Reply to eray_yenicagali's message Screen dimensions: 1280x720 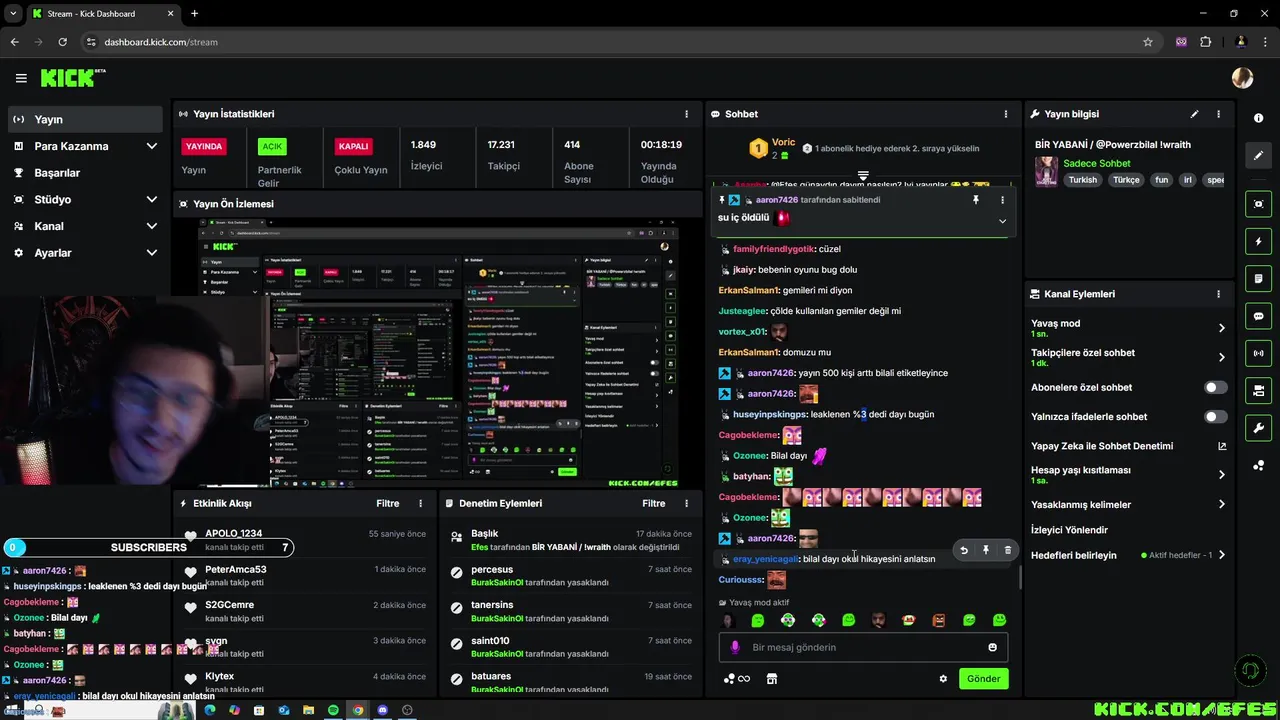(964, 550)
